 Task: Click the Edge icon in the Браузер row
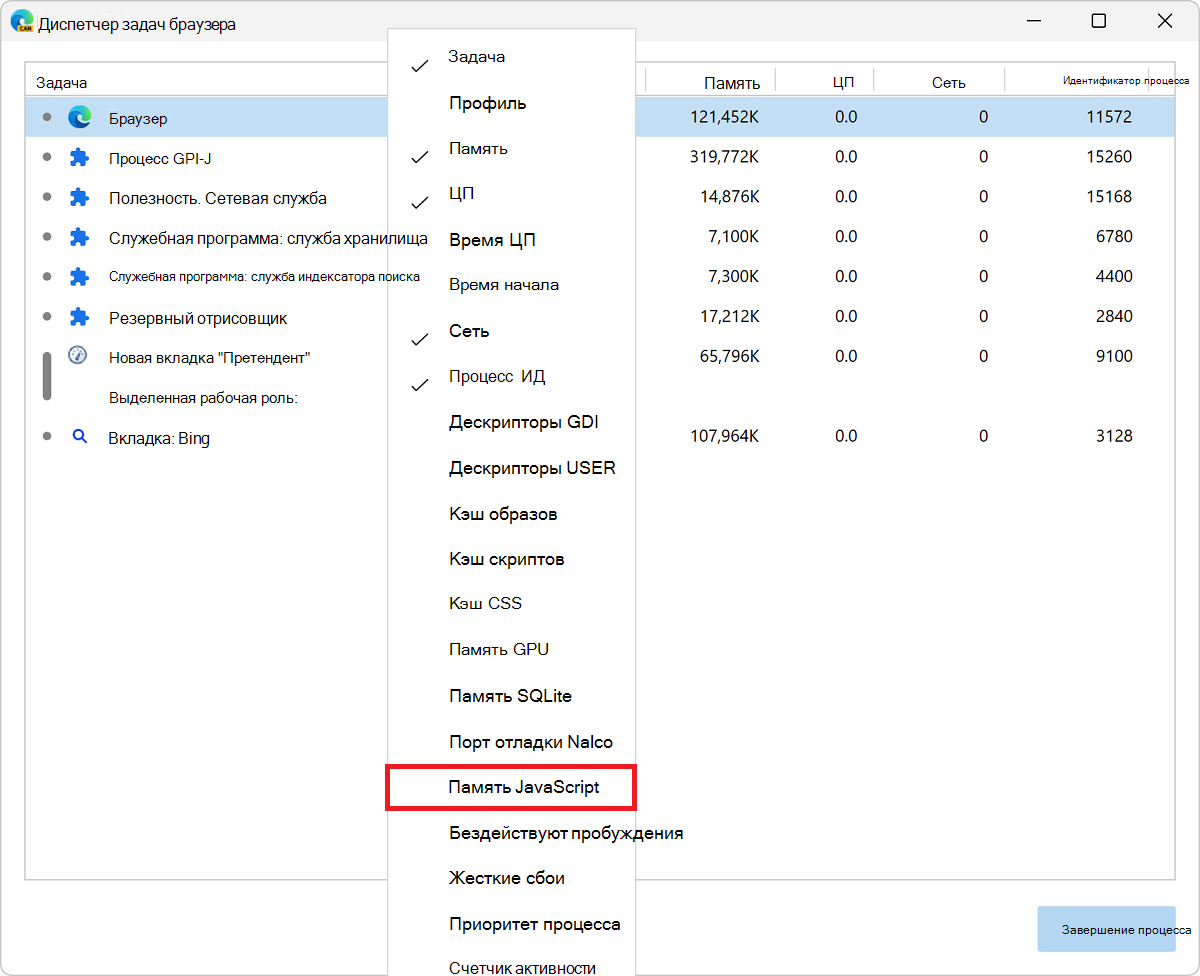79,118
